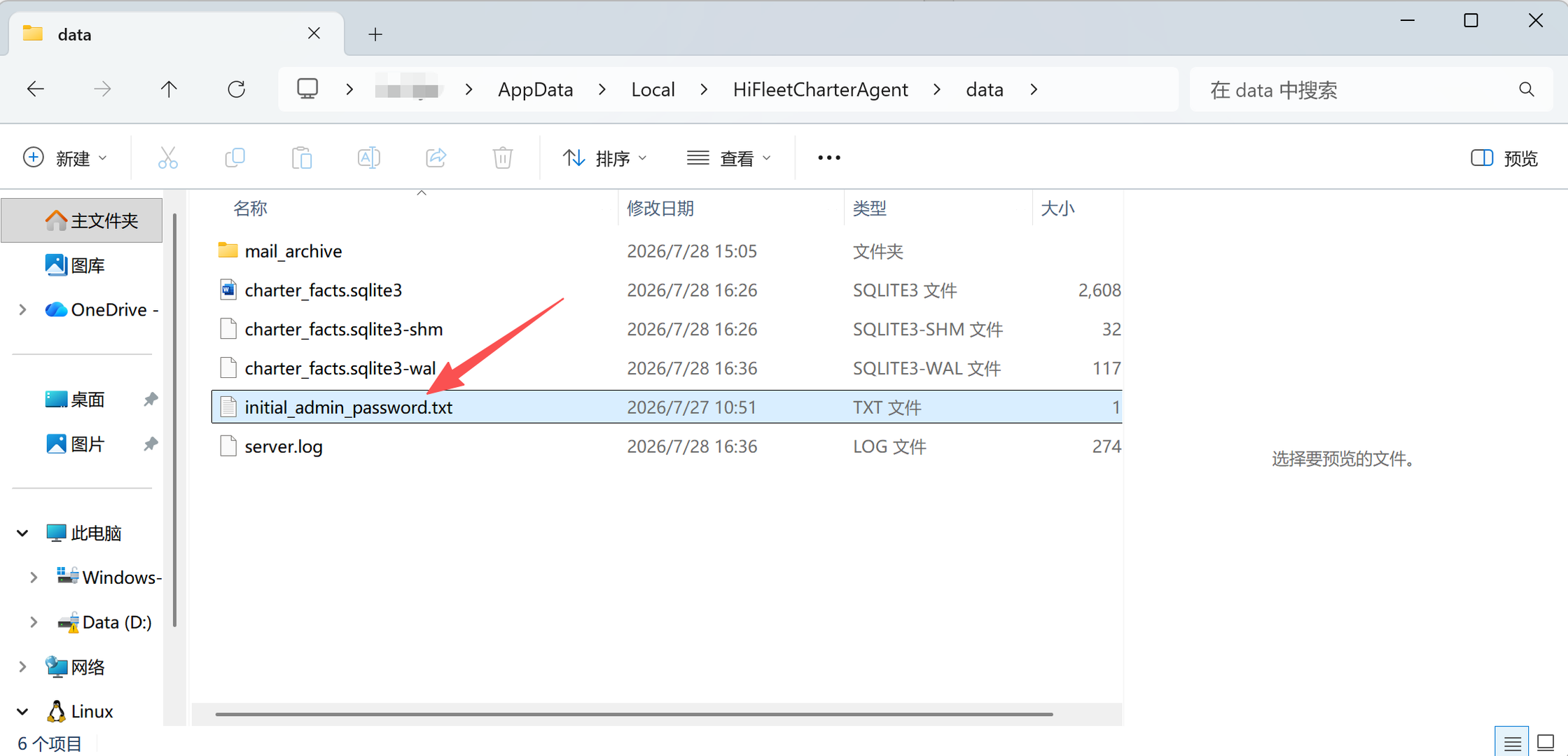The height and width of the screenshot is (756, 1568).
Task: Select the mail_archive folder icon
Action: click(228, 250)
